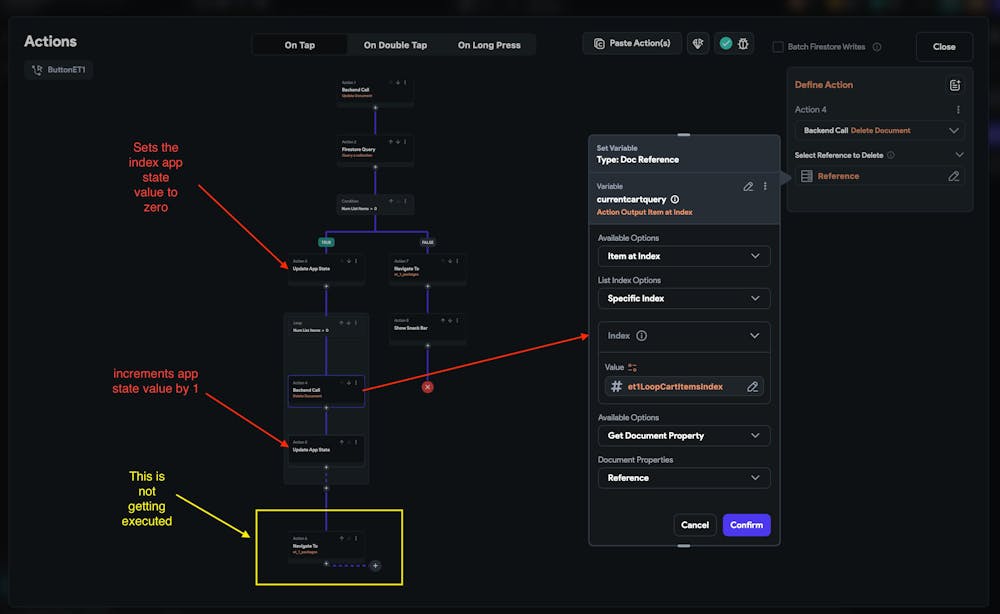Switch to the On Long Press tab
The image size is (1000, 614).
pos(489,45)
